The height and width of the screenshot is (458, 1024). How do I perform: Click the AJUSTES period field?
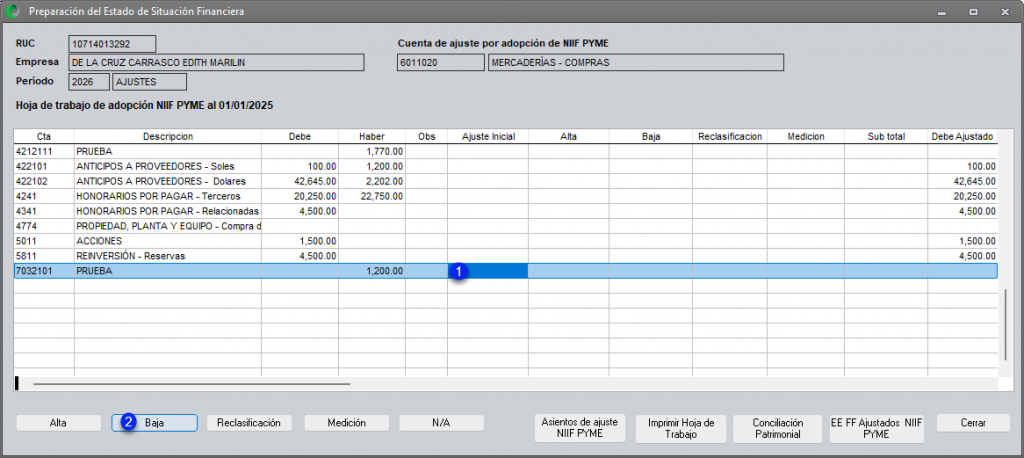(x=150, y=82)
